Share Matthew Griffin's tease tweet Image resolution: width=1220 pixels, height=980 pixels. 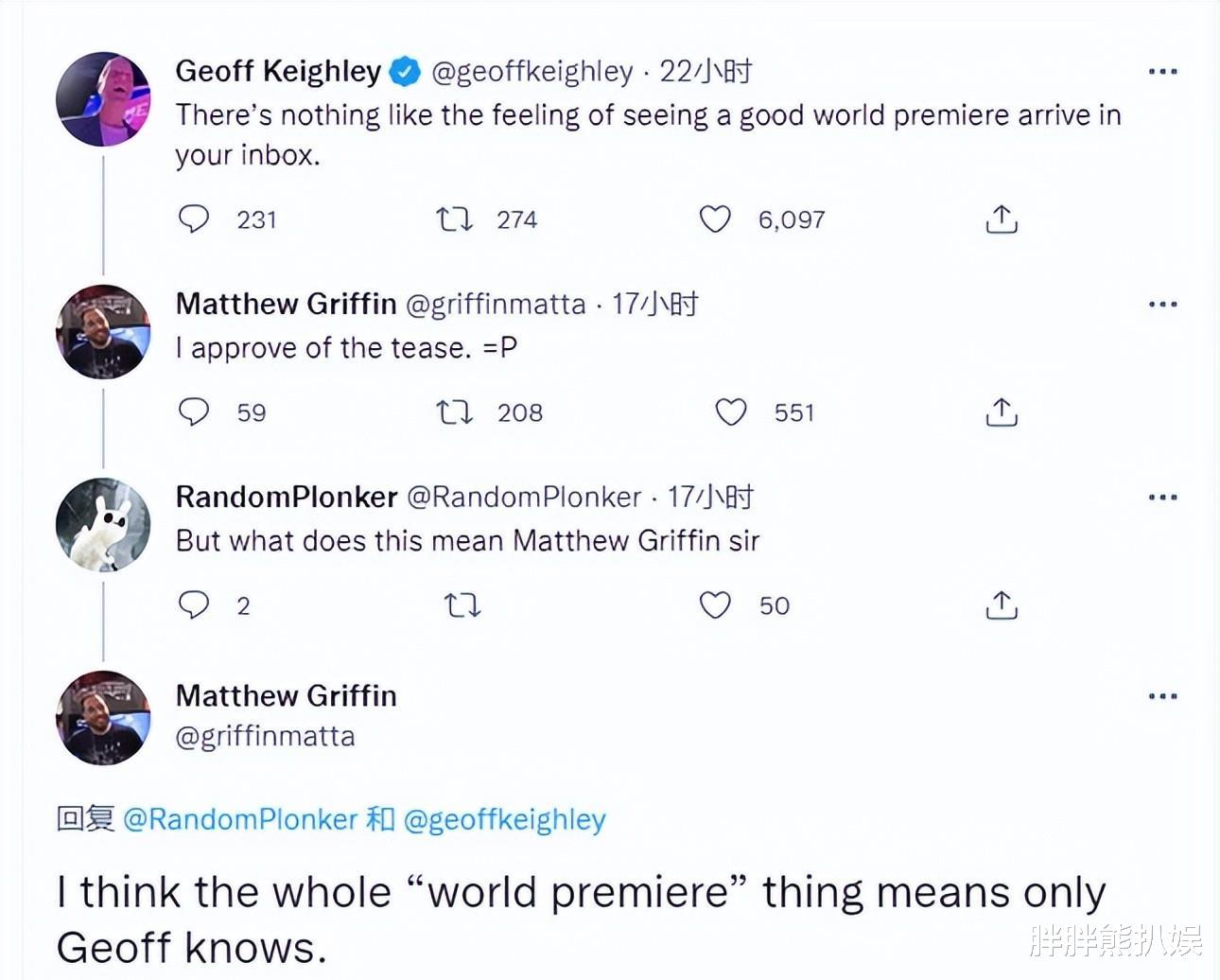tap(1002, 412)
